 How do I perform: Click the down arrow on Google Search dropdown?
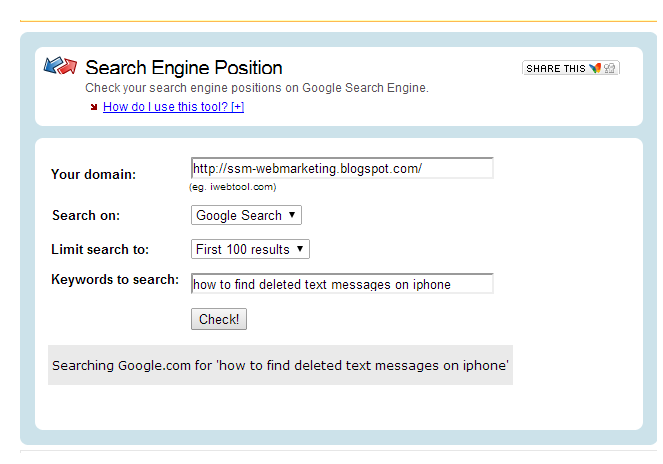click(292, 215)
